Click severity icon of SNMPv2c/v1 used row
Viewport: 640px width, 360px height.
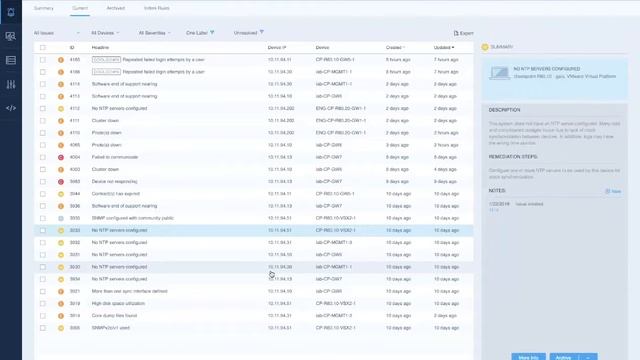(x=61, y=328)
